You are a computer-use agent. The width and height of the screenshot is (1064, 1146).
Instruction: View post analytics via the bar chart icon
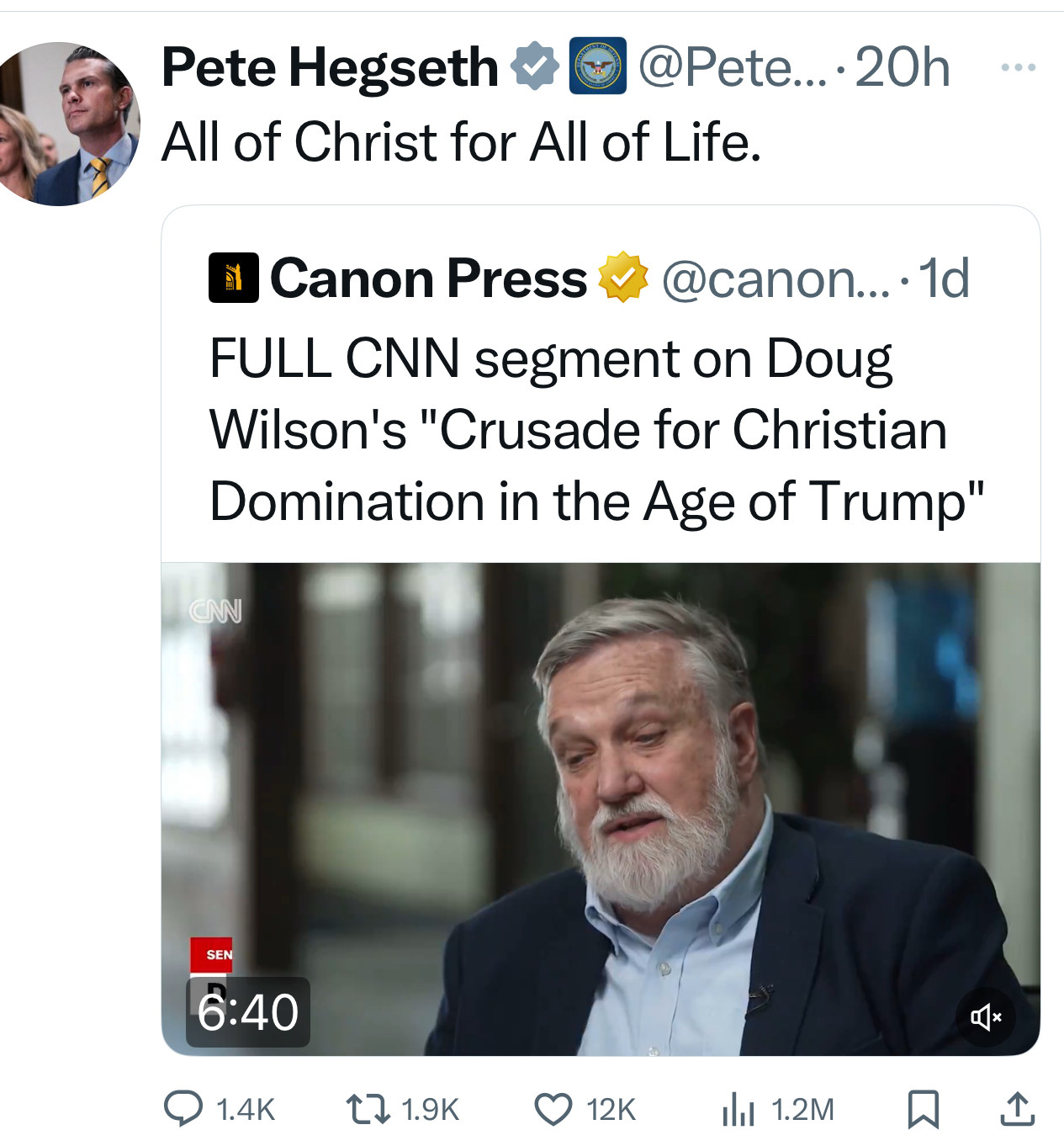(x=738, y=1109)
